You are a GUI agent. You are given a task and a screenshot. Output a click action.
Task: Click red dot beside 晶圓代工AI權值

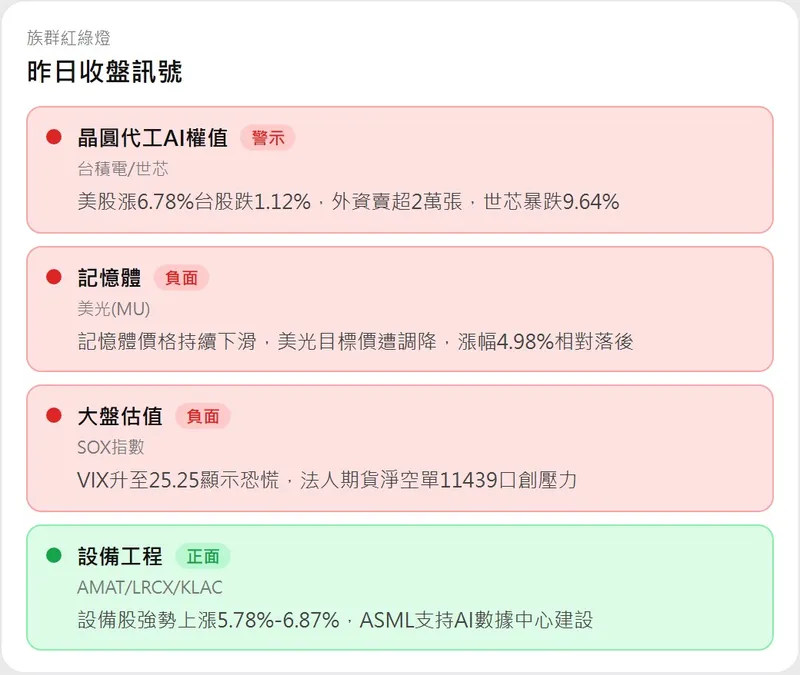click(54, 137)
